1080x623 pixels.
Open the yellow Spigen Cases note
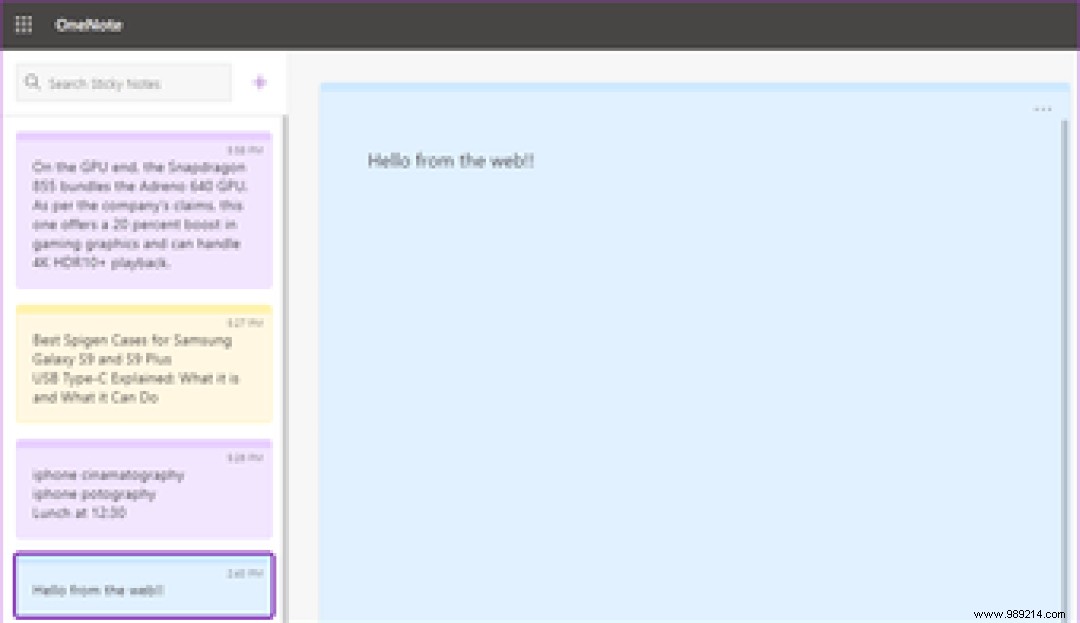point(144,363)
